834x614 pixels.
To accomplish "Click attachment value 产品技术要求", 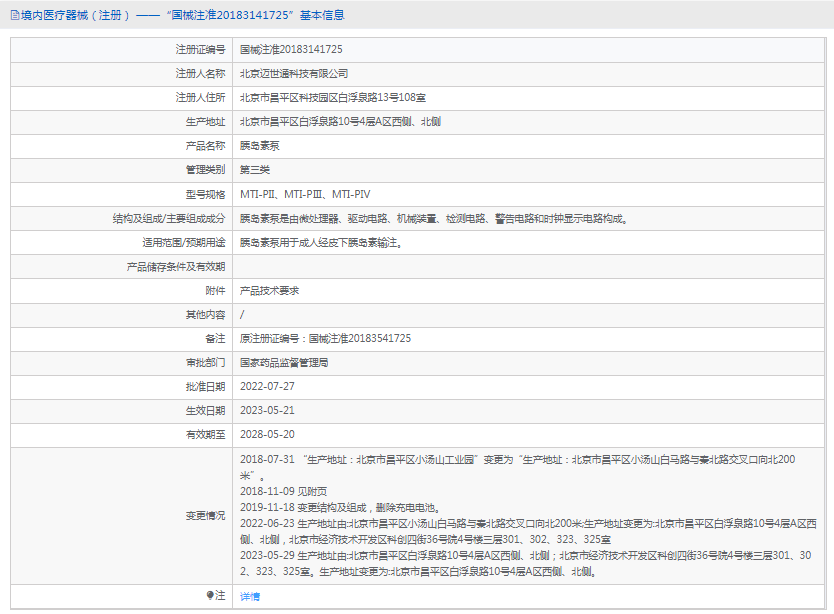I will pos(269,291).
